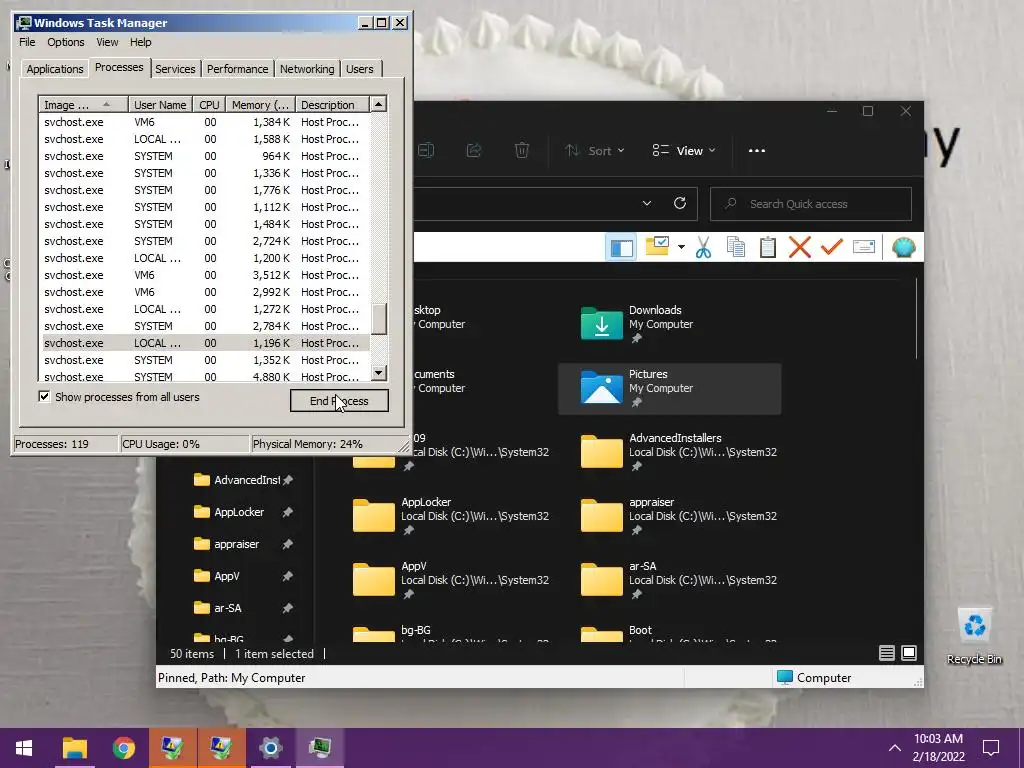Click the process list scrollbar thumb
This screenshot has height=768, width=1024.
pyautogui.click(x=379, y=318)
